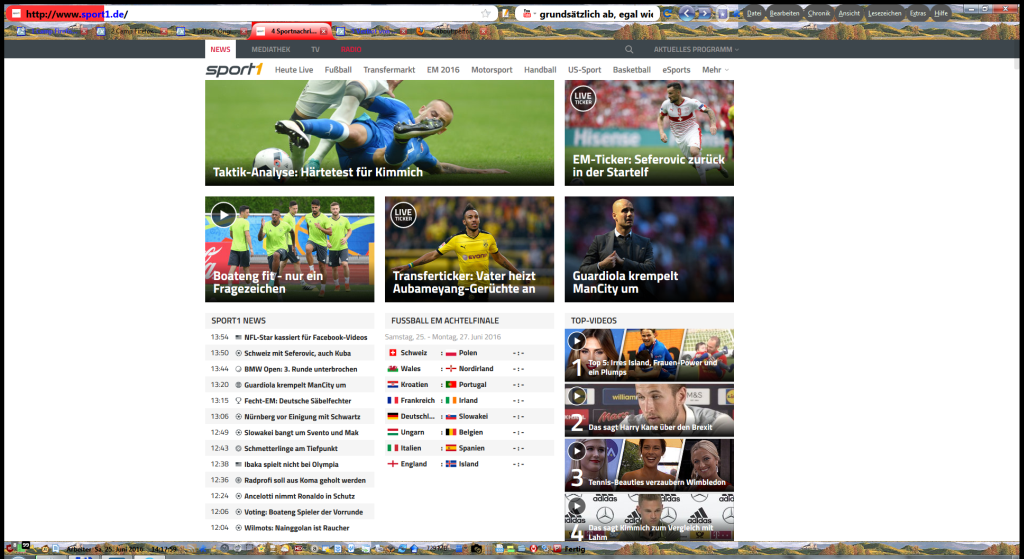The height and width of the screenshot is (559, 1024).
Task: Click the Portugal flag icon
Action: (x=451, y=385)
